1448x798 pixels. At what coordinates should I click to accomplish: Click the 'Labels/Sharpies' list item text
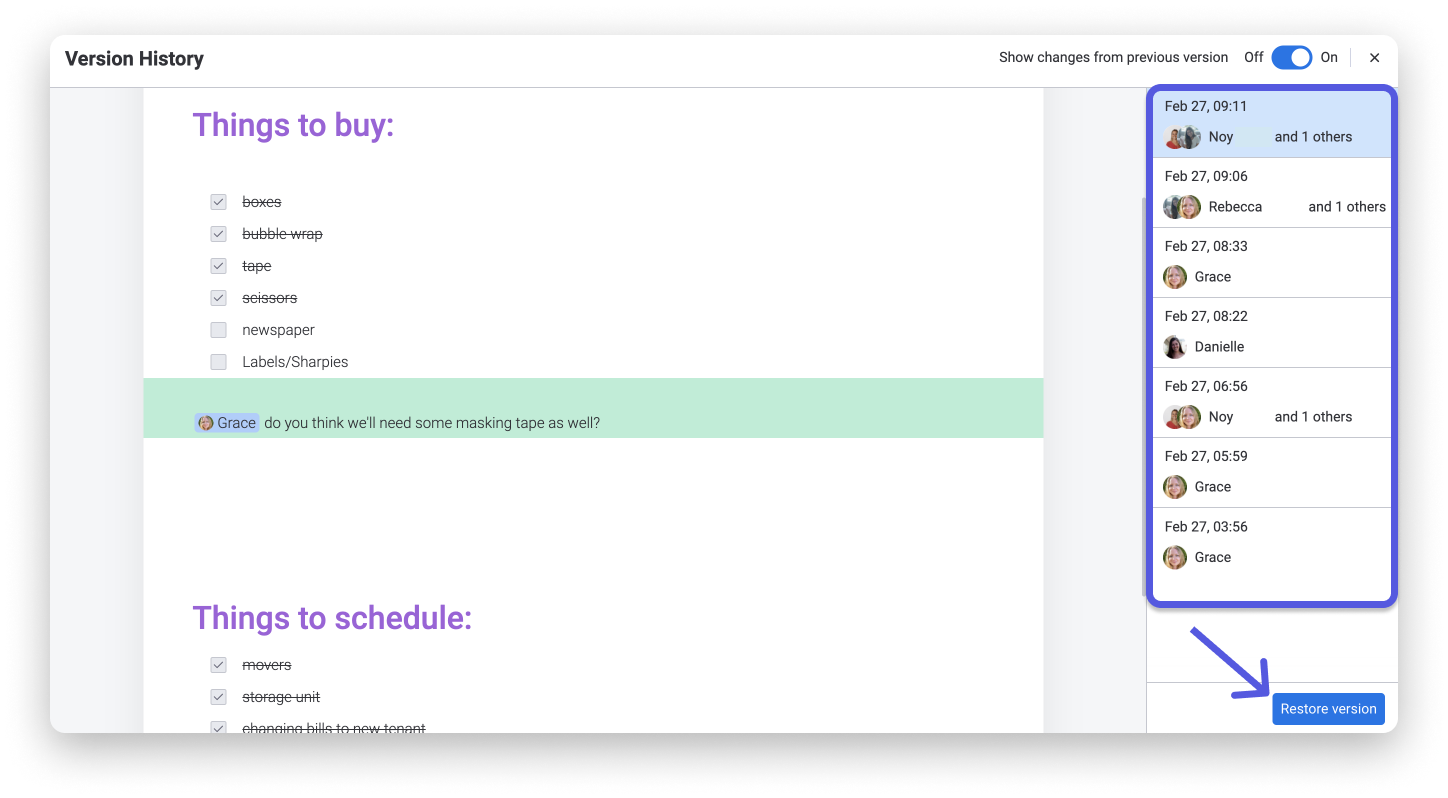295,362
